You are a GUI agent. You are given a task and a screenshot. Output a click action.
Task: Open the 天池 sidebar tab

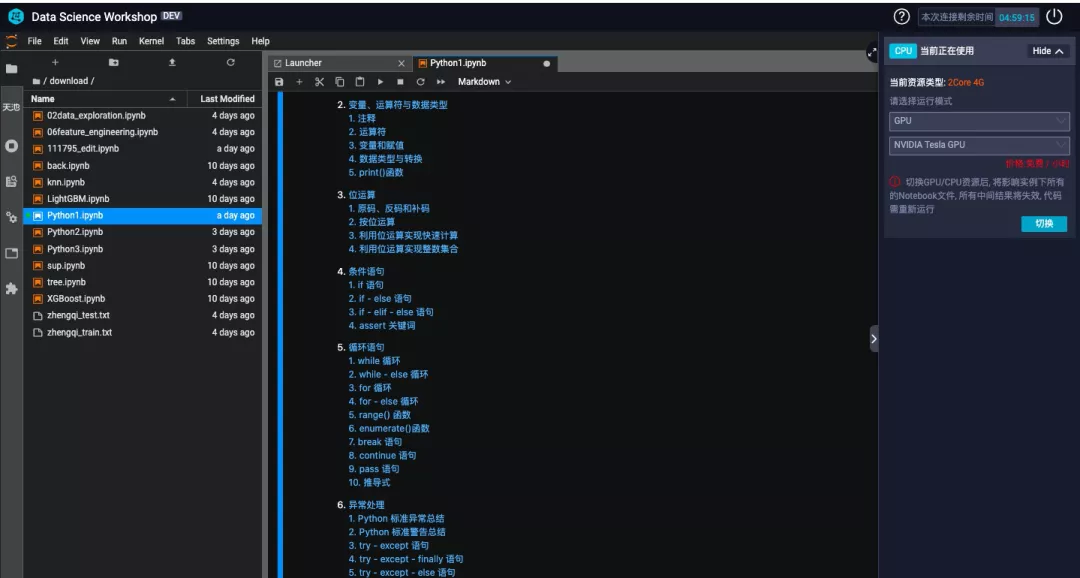(x=12, y=107)
